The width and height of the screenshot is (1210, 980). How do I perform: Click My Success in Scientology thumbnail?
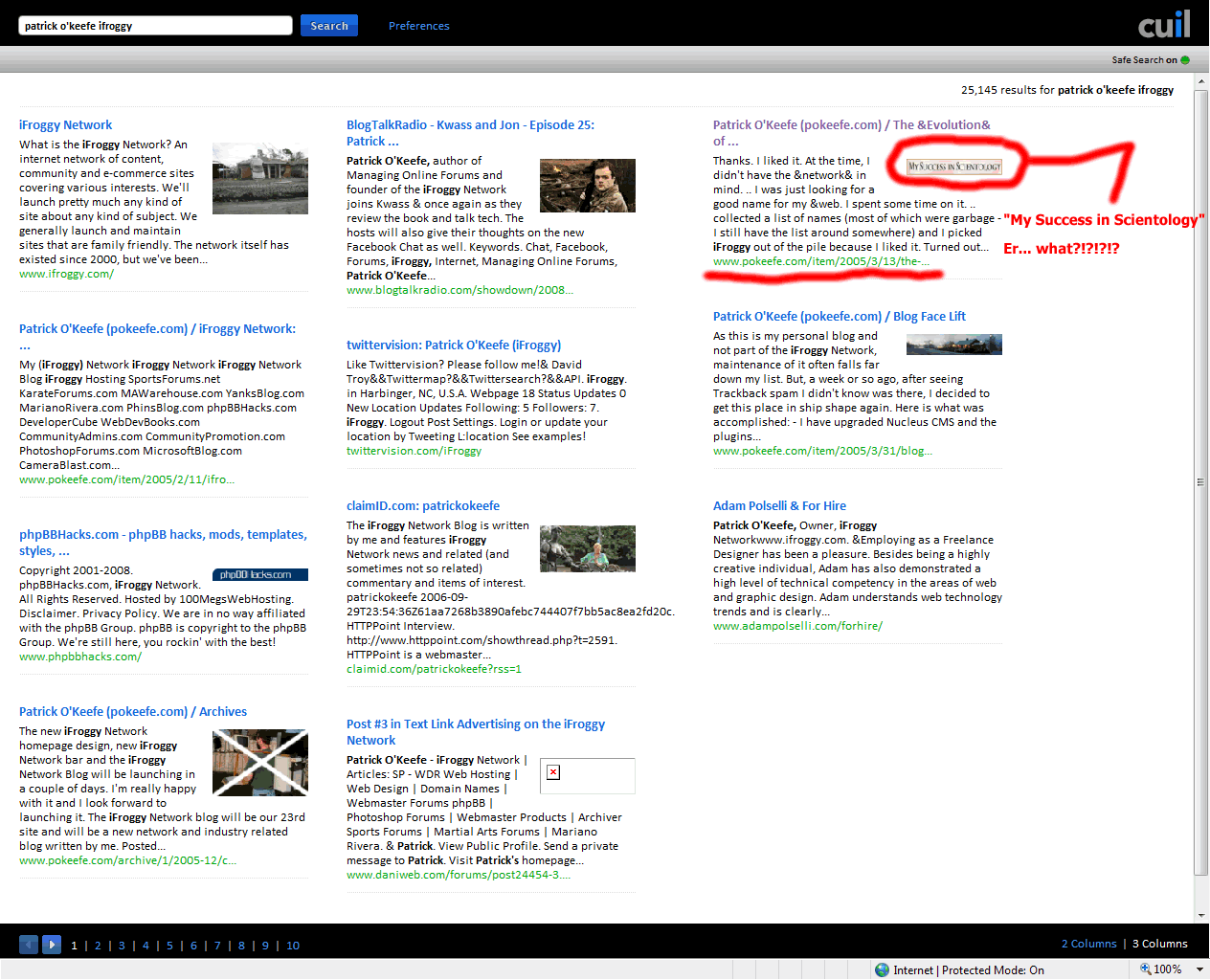[x=954, y=167]
